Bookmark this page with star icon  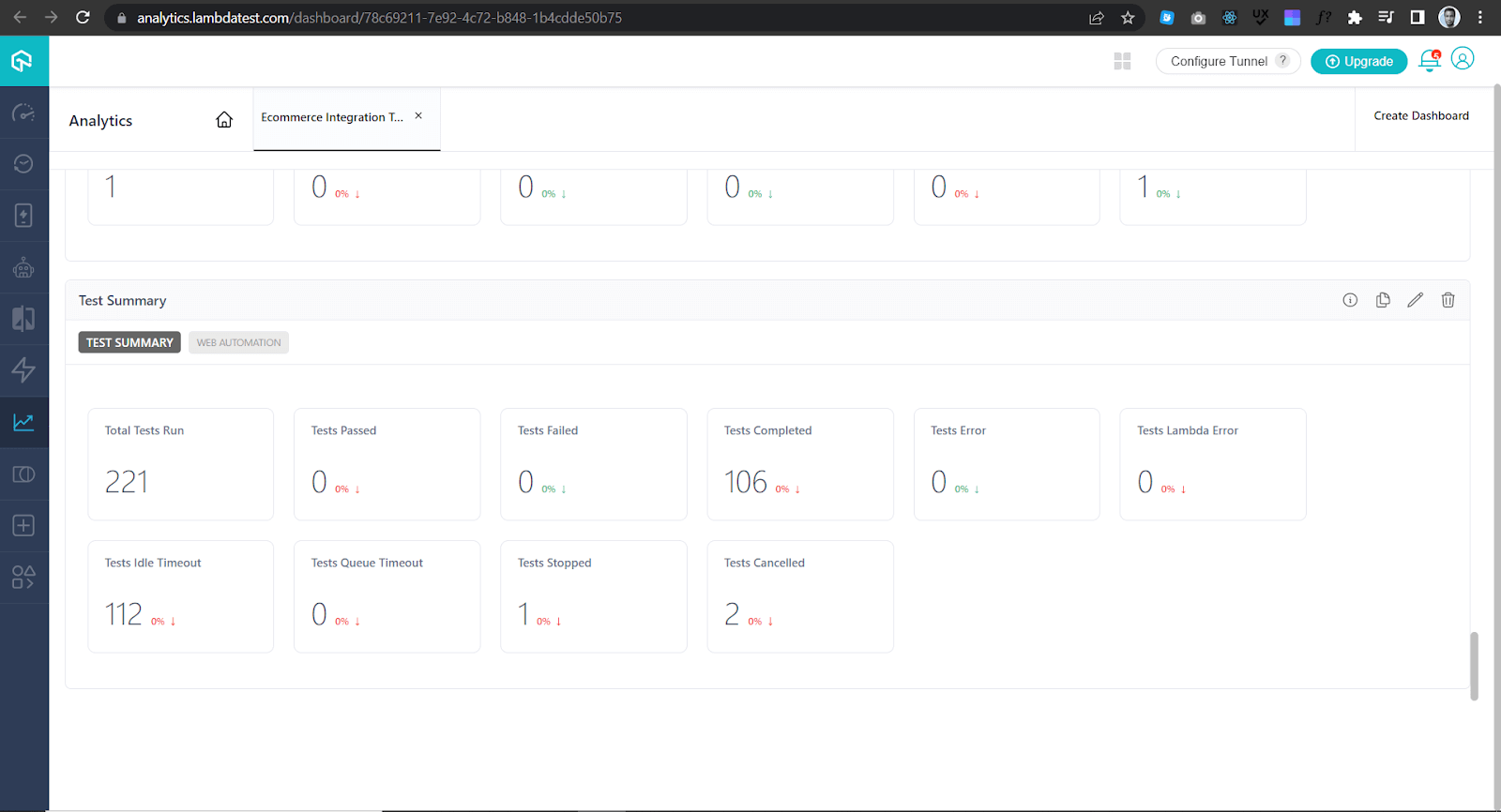(1128, 18)
